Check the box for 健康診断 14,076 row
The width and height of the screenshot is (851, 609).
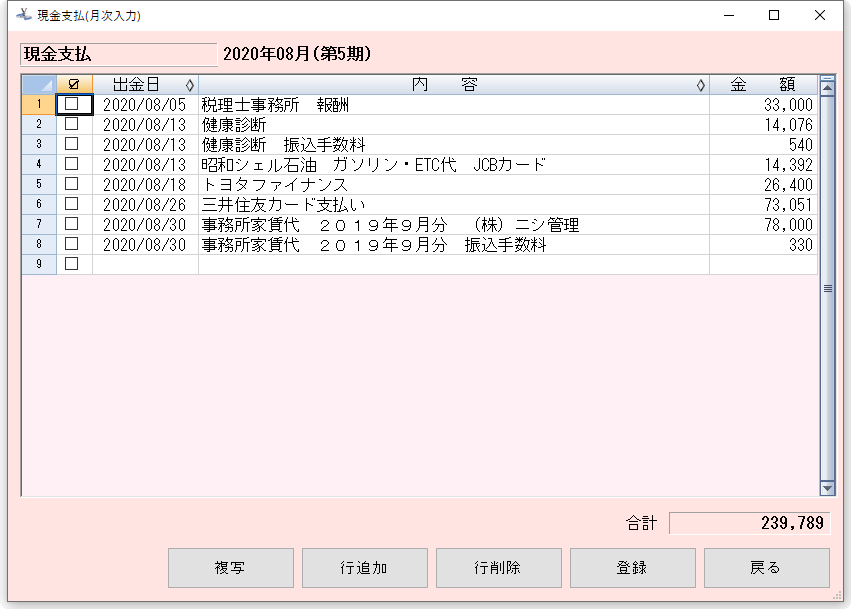coord(72,124)
